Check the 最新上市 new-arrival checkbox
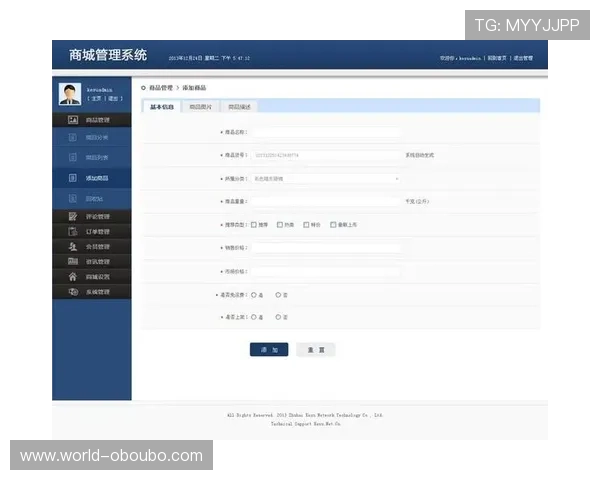 [x=333, y=225]
